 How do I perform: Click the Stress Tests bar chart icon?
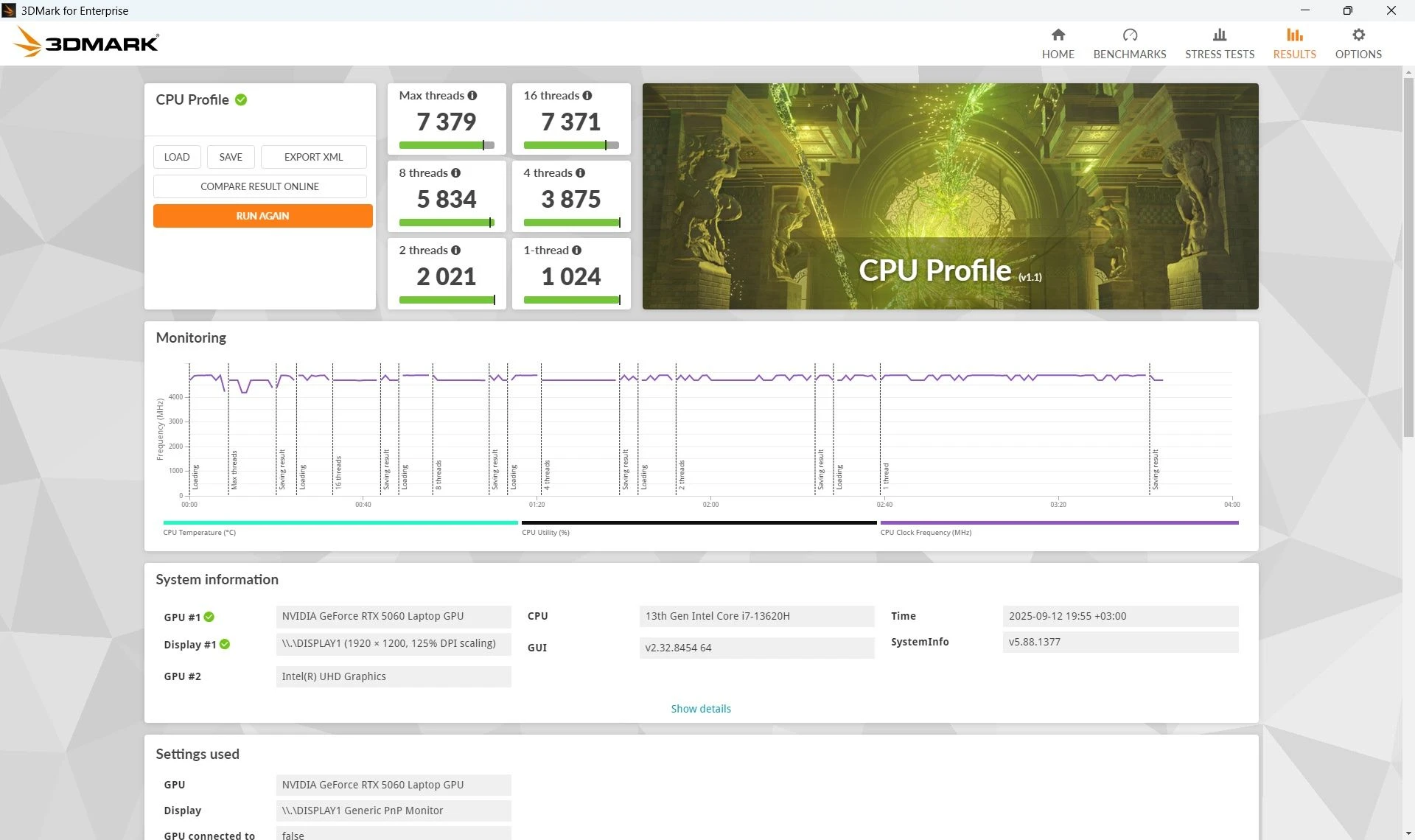pos(1219,35)
